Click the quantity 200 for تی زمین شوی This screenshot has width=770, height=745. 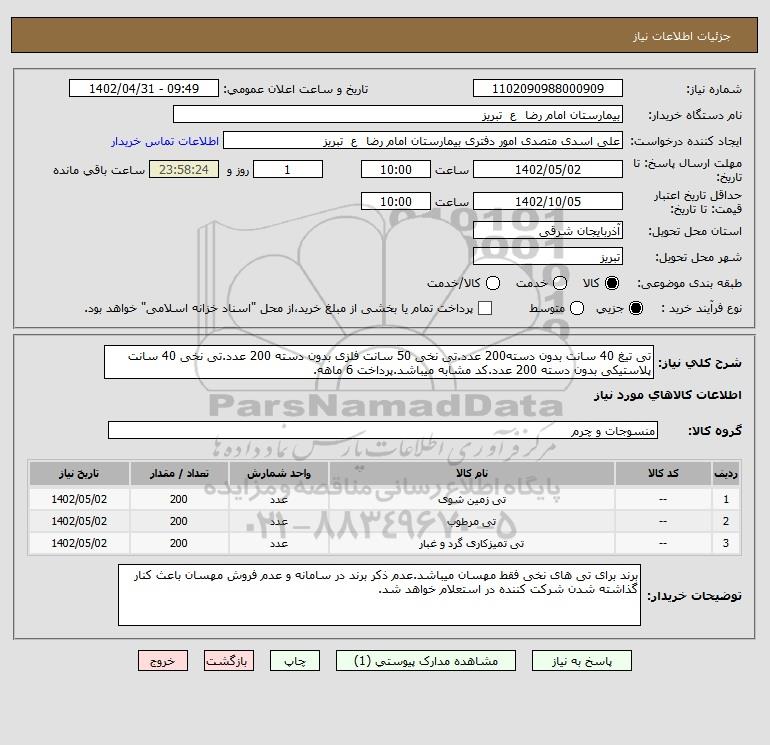179,499
